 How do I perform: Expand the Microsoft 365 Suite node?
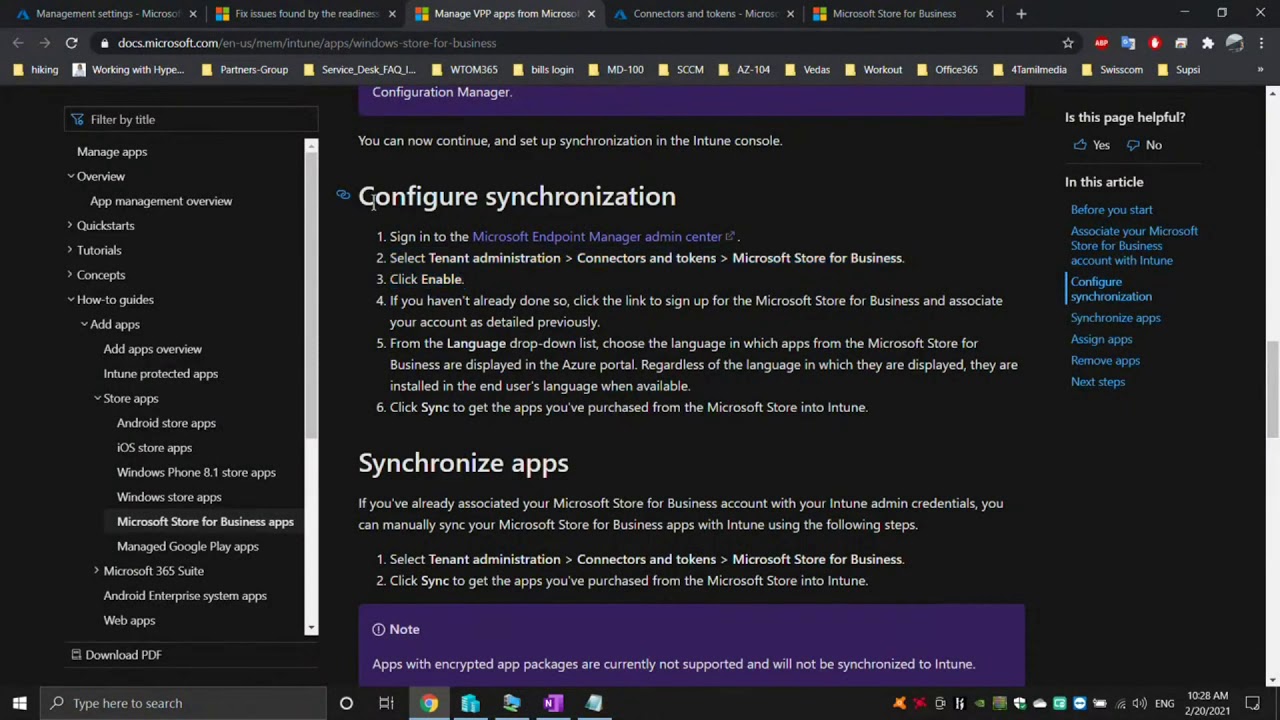pyautogui.click(x=97, y=571)
